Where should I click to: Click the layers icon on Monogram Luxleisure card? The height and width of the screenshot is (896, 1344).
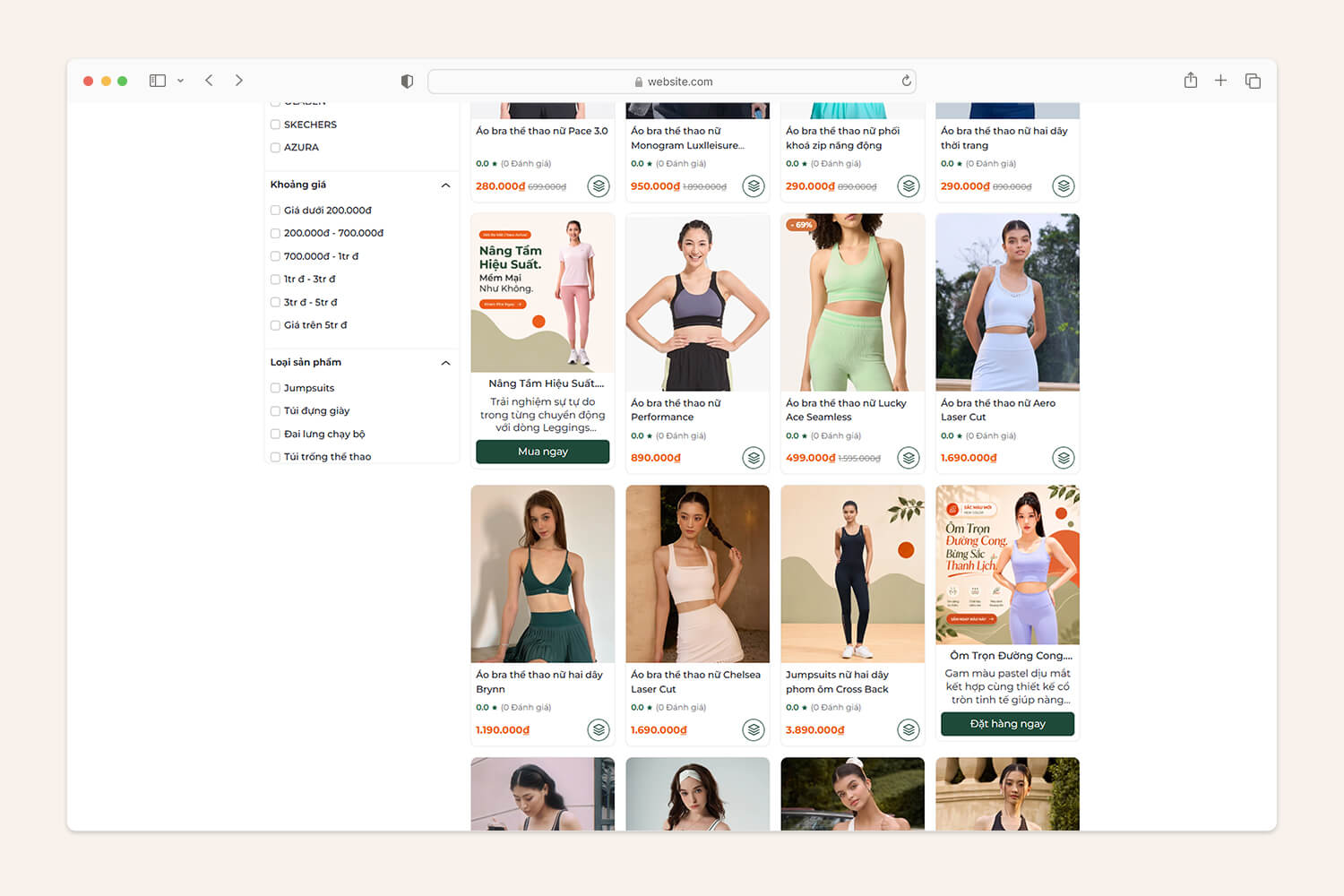click(754, 185)
